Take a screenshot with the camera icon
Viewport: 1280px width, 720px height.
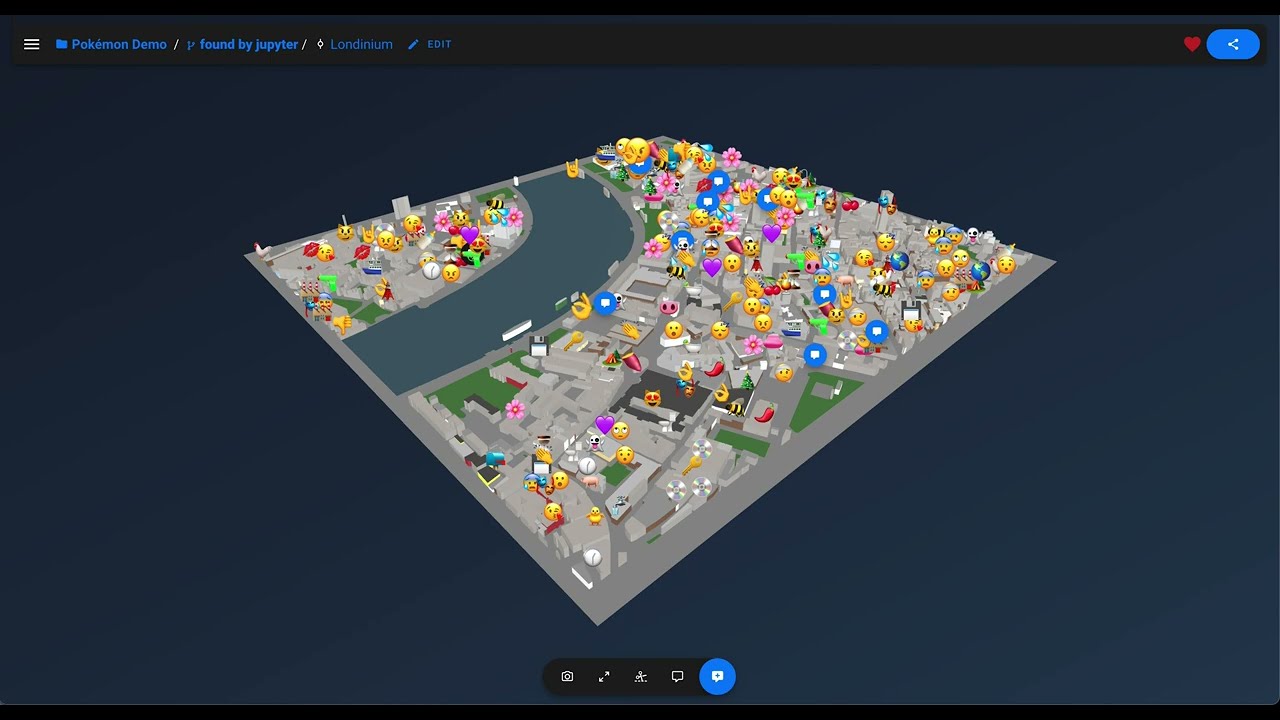(x=567, y=677)
